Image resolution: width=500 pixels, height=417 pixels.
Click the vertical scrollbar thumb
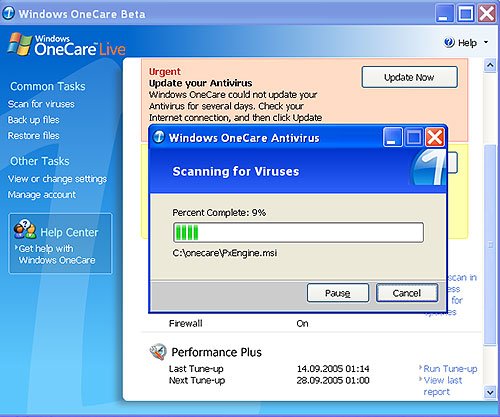click(490, 245)
